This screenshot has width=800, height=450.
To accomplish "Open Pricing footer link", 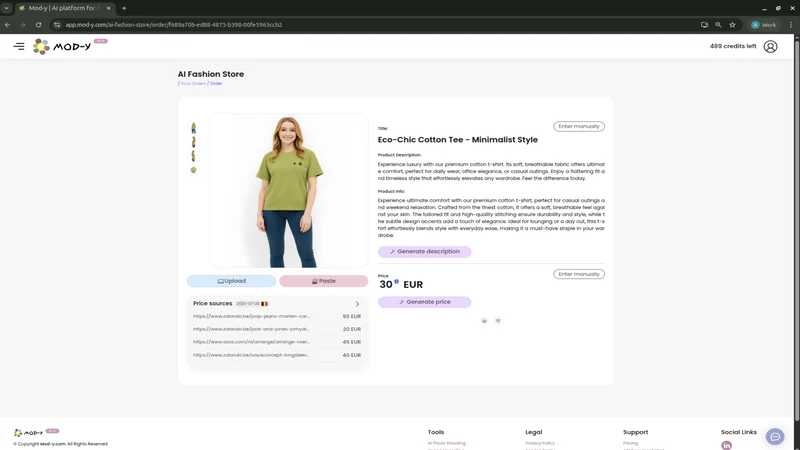I will pos(630,443).
